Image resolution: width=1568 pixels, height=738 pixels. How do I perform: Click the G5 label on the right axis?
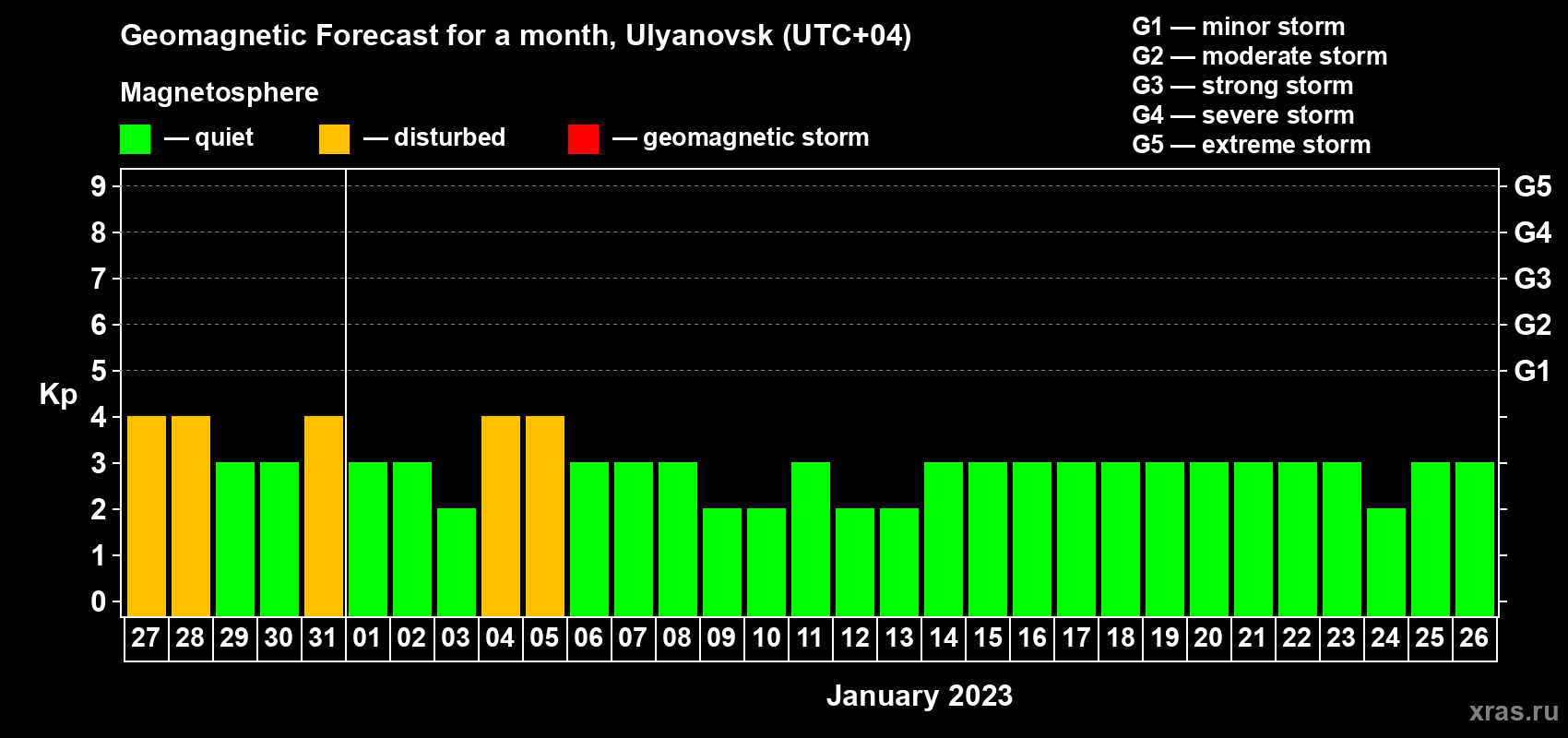[1532, 186]
